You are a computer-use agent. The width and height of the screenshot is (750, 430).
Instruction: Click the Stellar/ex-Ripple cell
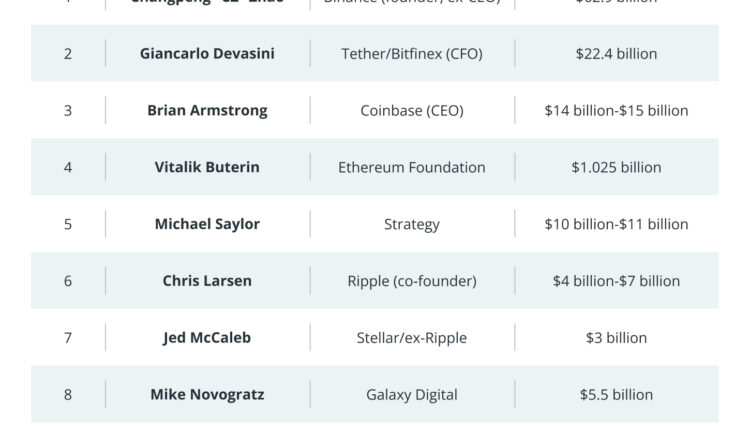coord(412,338)
